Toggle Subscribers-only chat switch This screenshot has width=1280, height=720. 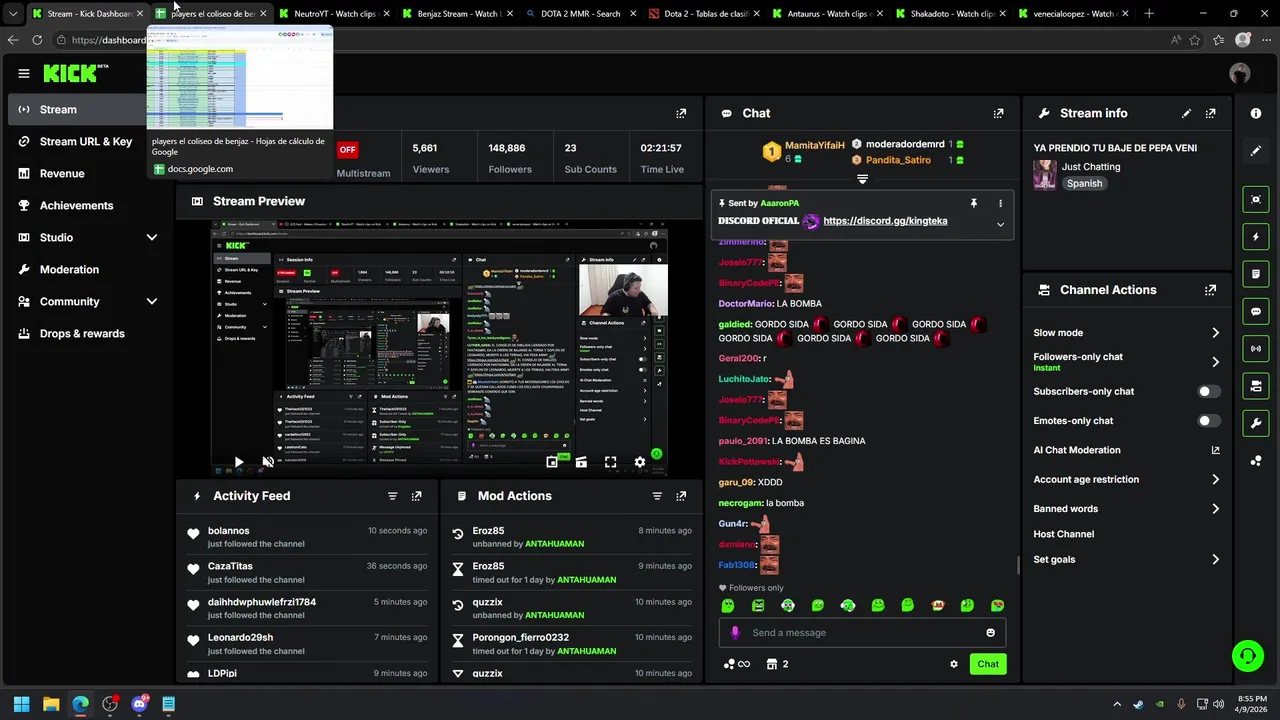point(1209,392)
